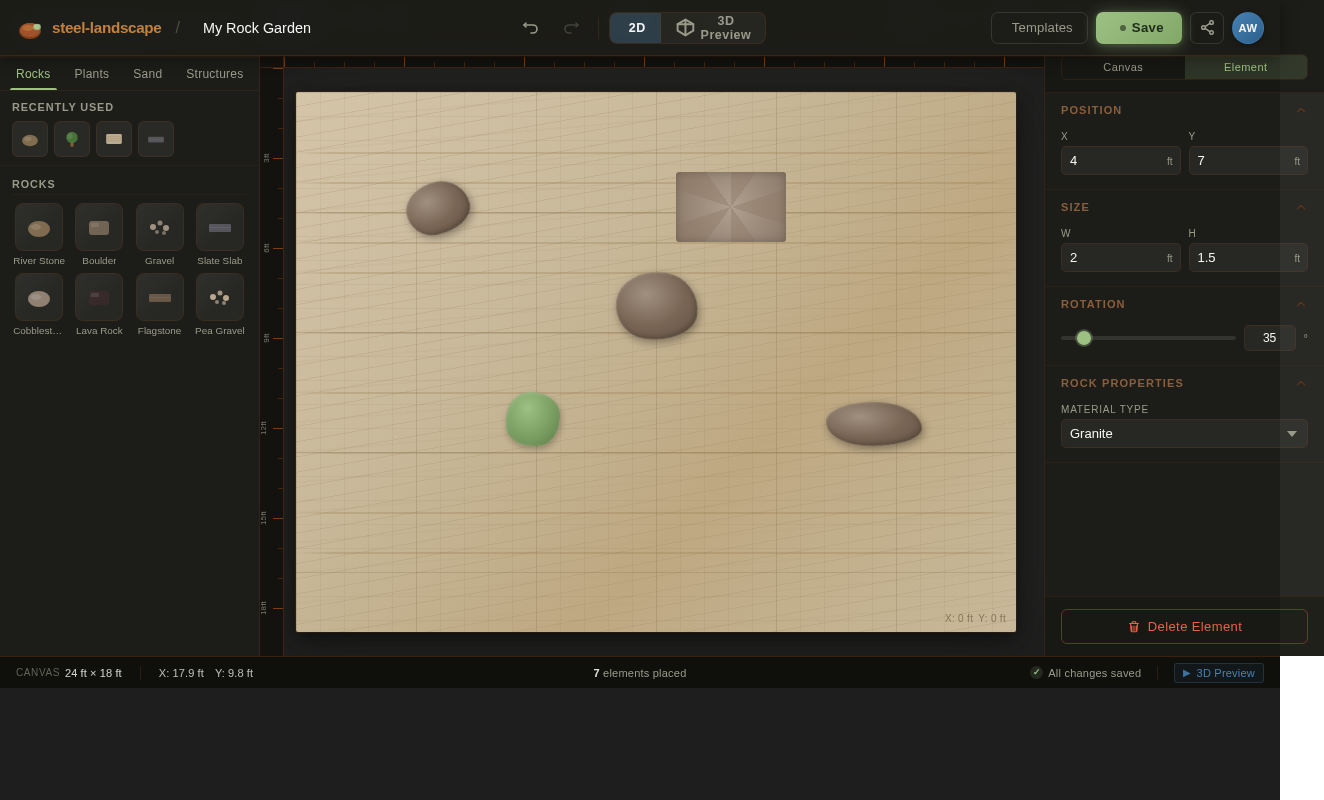Screen dimensions: 1324x800
Task: Collapse the Rock Properties section
Action: pos(1301,383)
